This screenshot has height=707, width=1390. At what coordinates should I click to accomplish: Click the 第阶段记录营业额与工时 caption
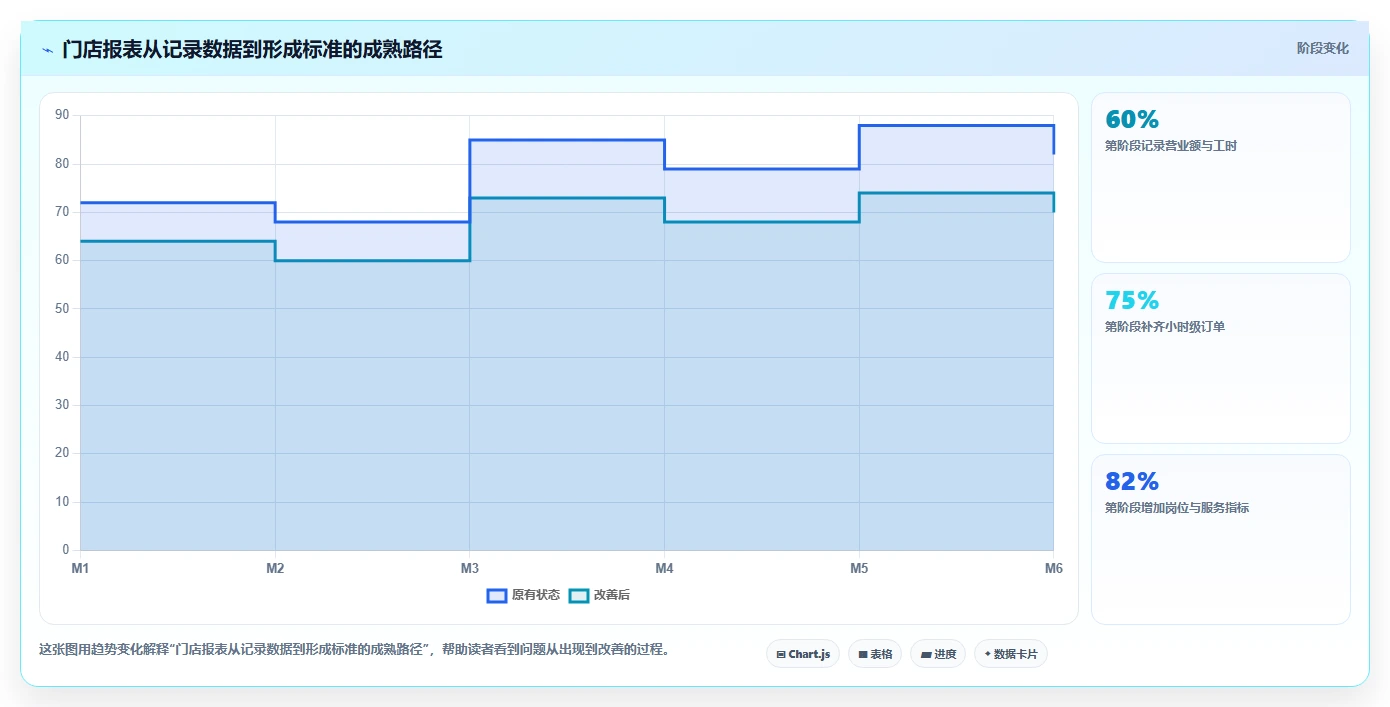[x=1171, y=146]
